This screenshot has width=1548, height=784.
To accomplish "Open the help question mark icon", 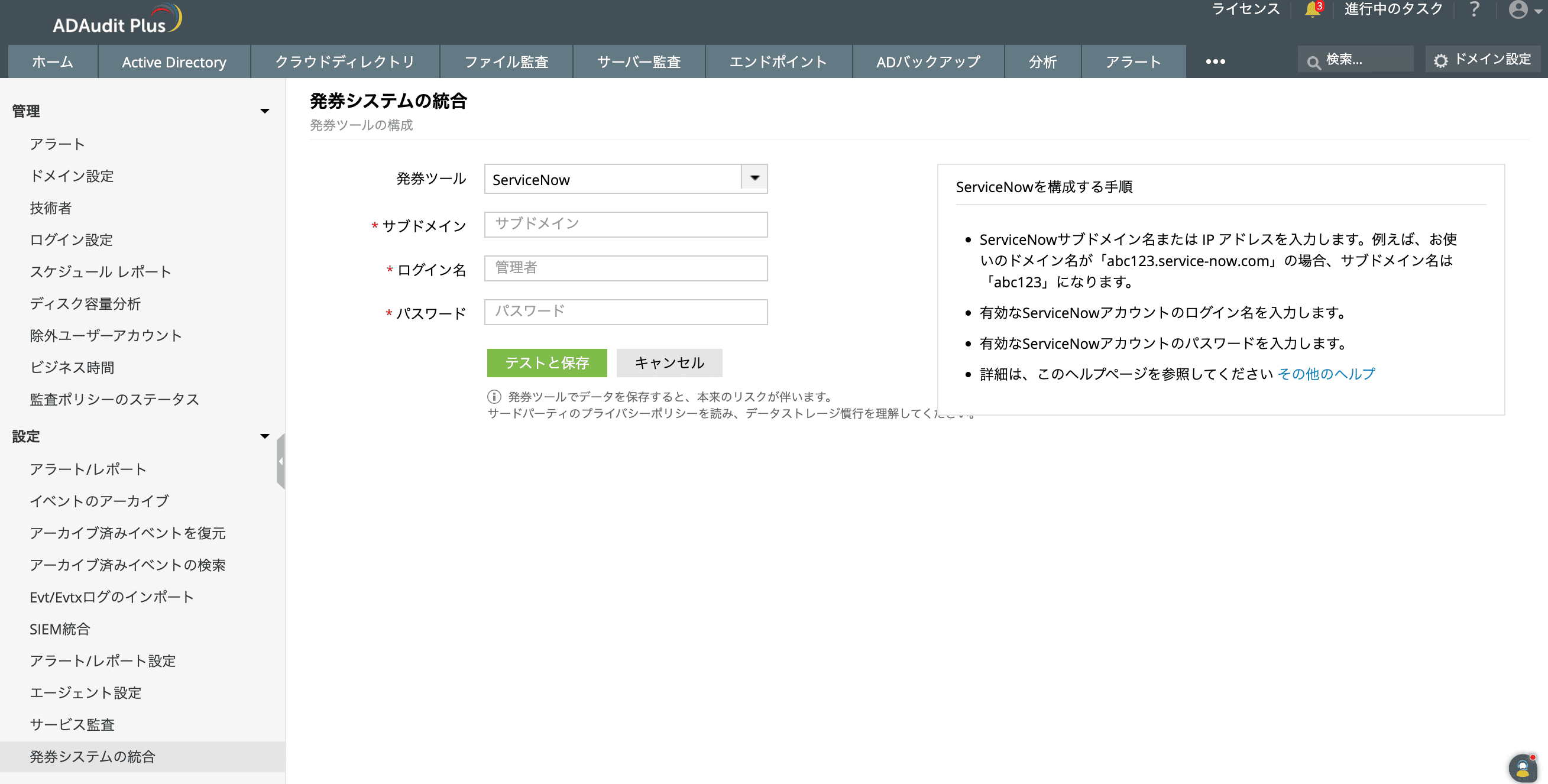I will 1474,9.
